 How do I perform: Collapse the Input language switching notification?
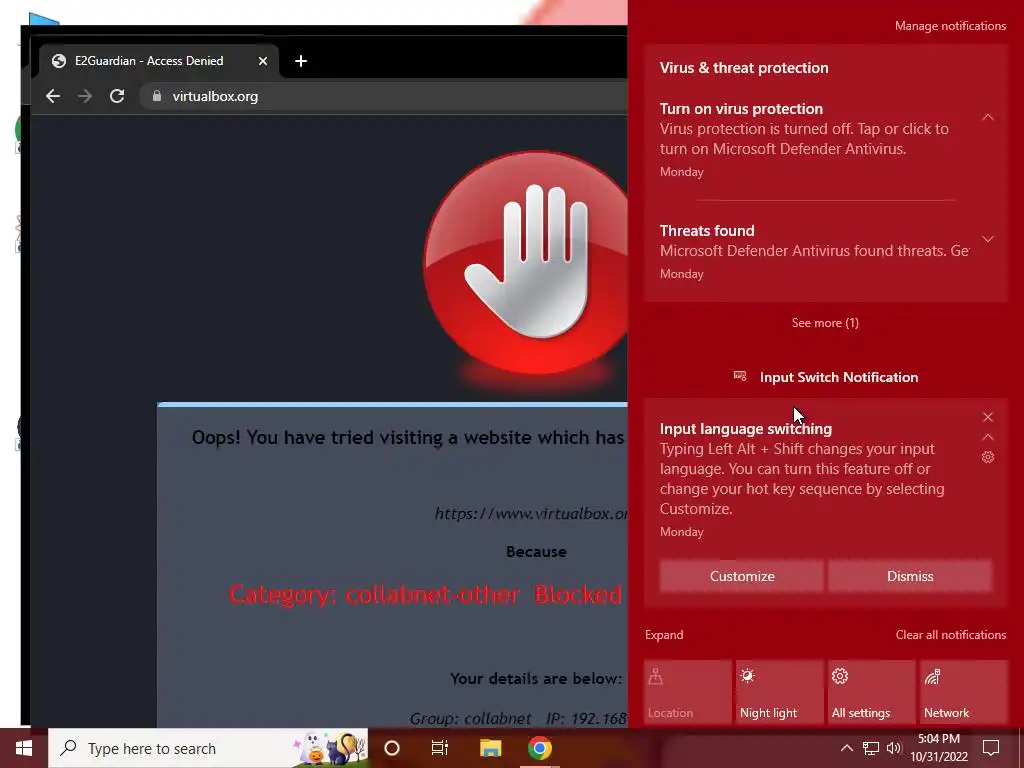click(x=988, y=437)
